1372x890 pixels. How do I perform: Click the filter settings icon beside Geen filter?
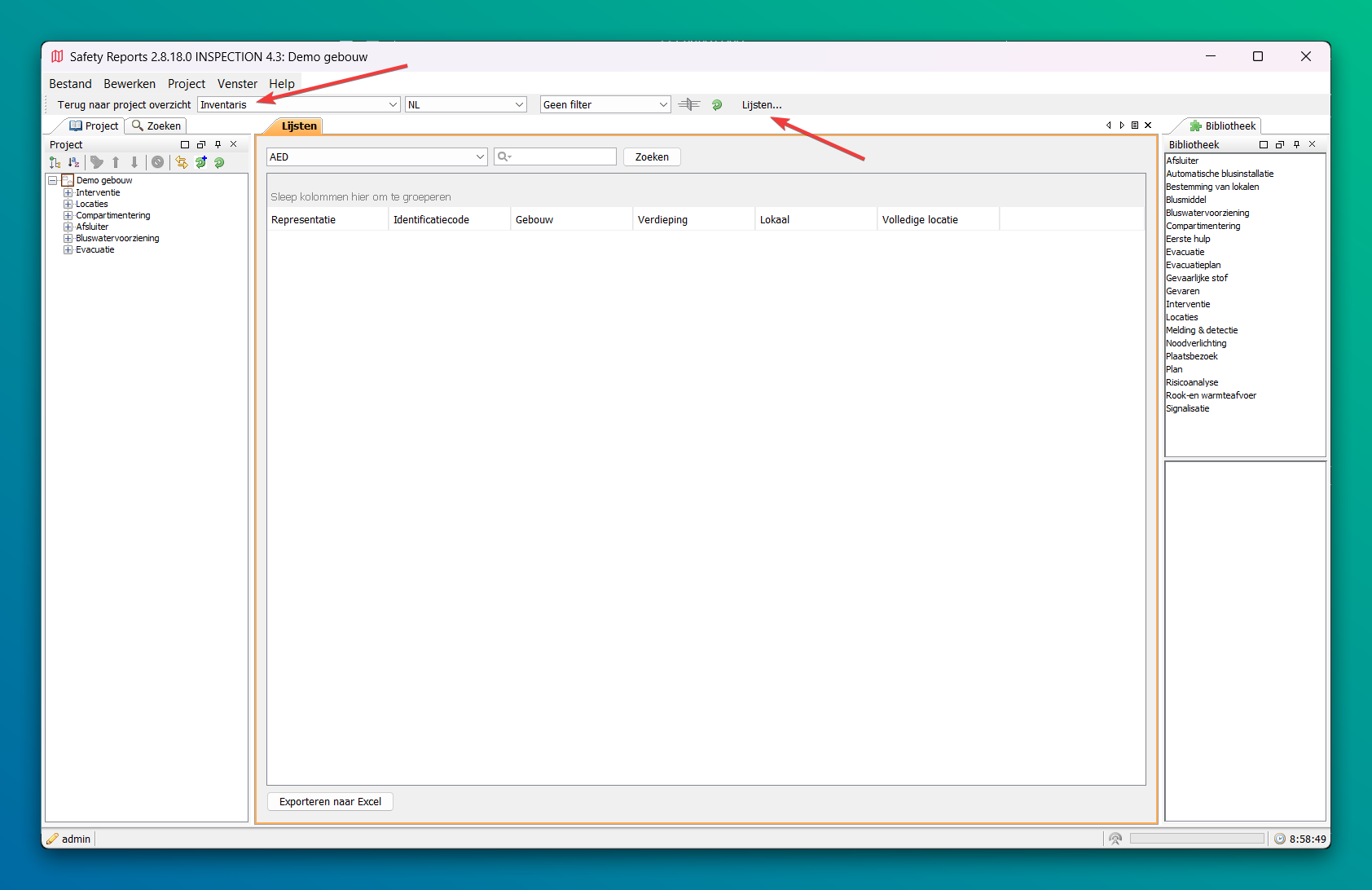[x=689, y=104]
